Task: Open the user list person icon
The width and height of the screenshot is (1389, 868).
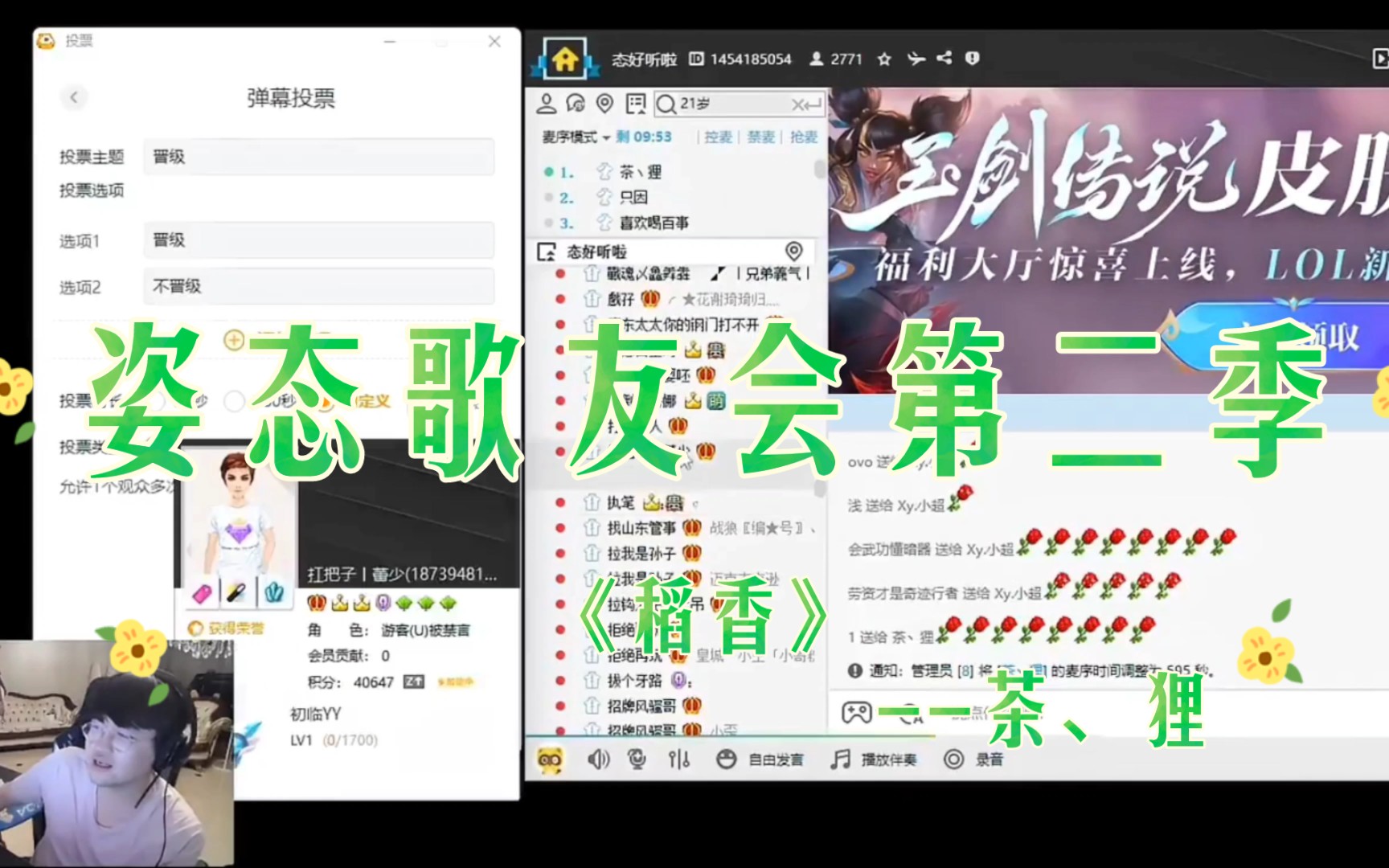Action: pos(547,104)
